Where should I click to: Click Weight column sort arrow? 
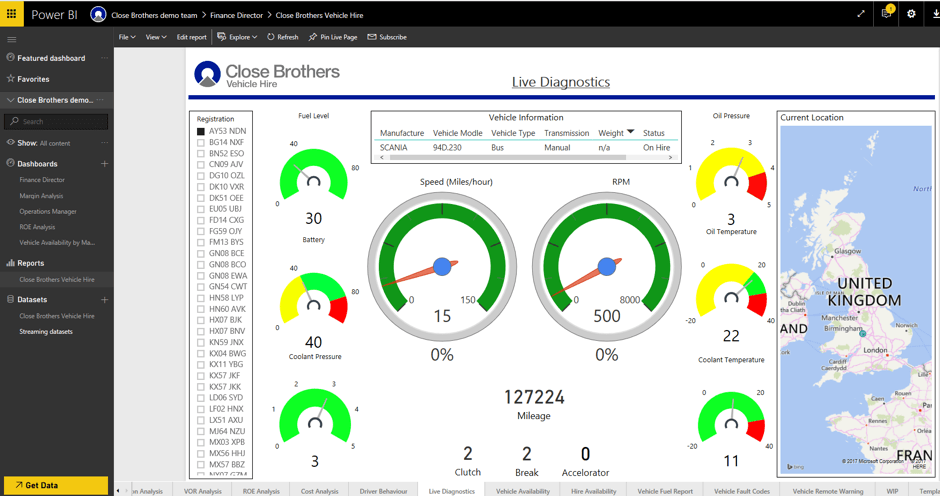(x=630, y=131)
